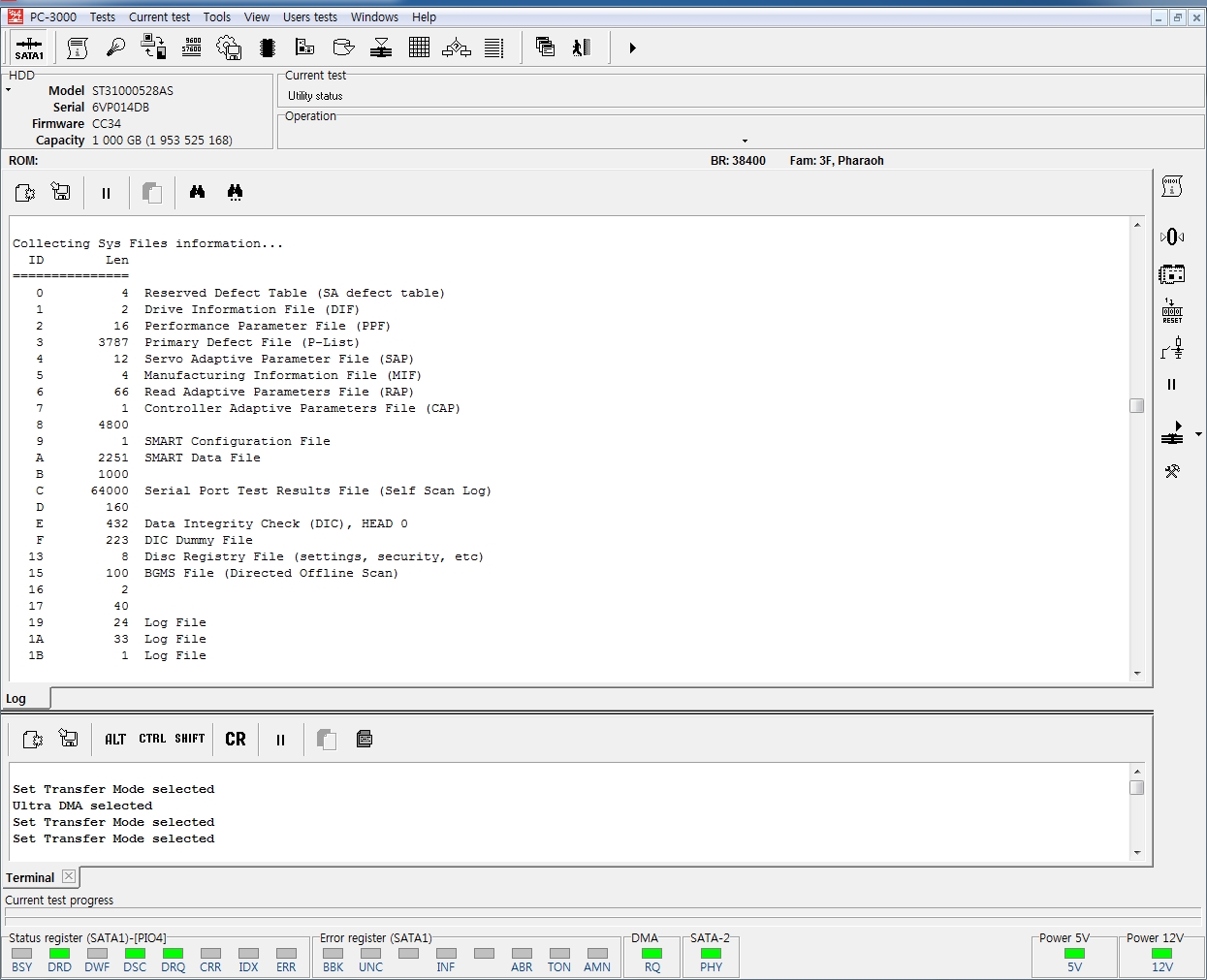Image resolution: width=1207 pixels, height=980 pixels.
Task: Click the keyboard-calculator icon in the terminal toolbar
Action: [365, 739]
